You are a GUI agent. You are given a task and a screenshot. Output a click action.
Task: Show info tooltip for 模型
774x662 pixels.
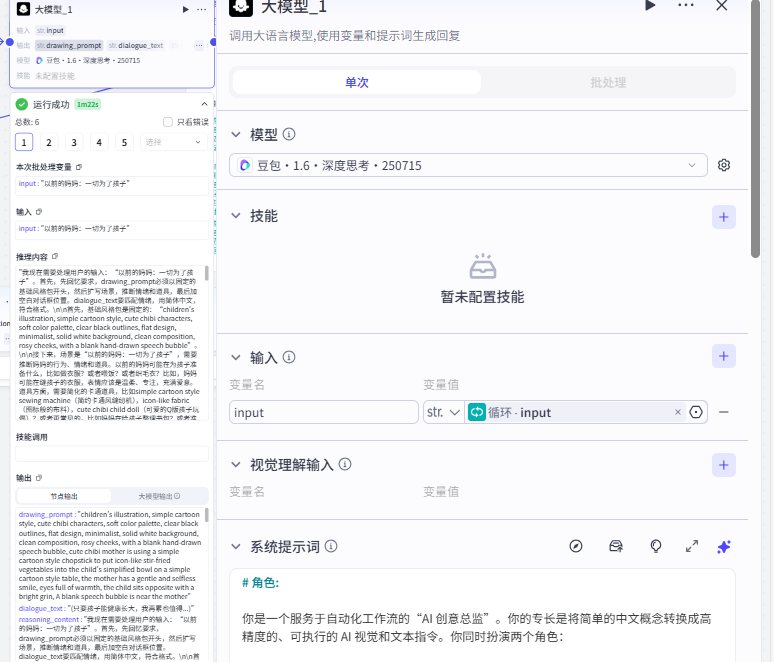tap(289, 134)
